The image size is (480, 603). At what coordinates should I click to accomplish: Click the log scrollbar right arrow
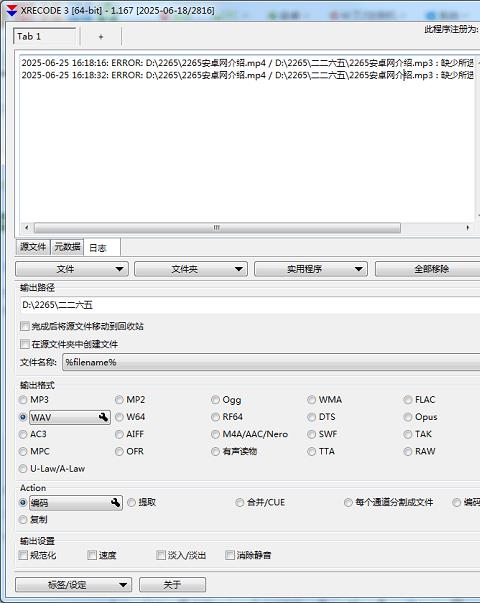[x=468, y=228]
